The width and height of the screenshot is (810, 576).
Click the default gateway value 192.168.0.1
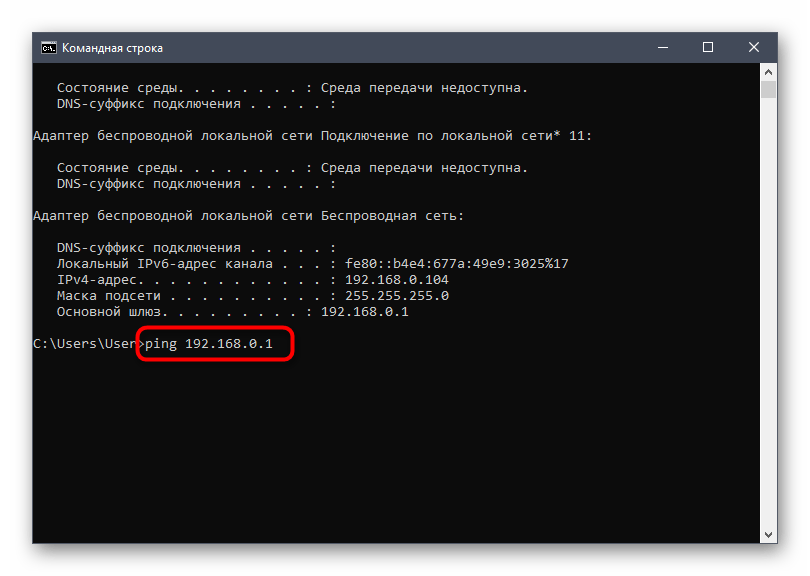(364, 312)
